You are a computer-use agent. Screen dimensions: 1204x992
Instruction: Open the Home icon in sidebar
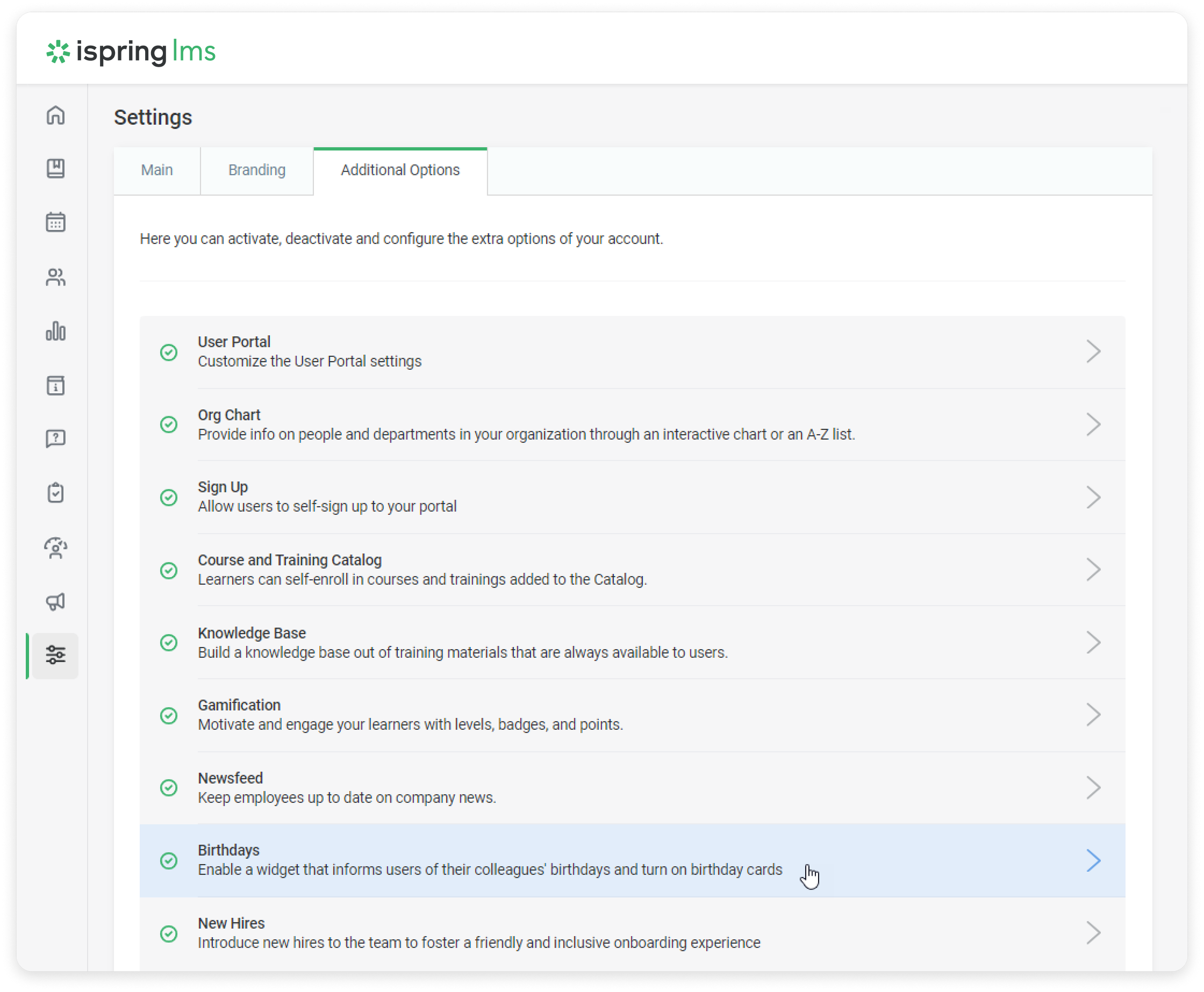coord(55,116)
